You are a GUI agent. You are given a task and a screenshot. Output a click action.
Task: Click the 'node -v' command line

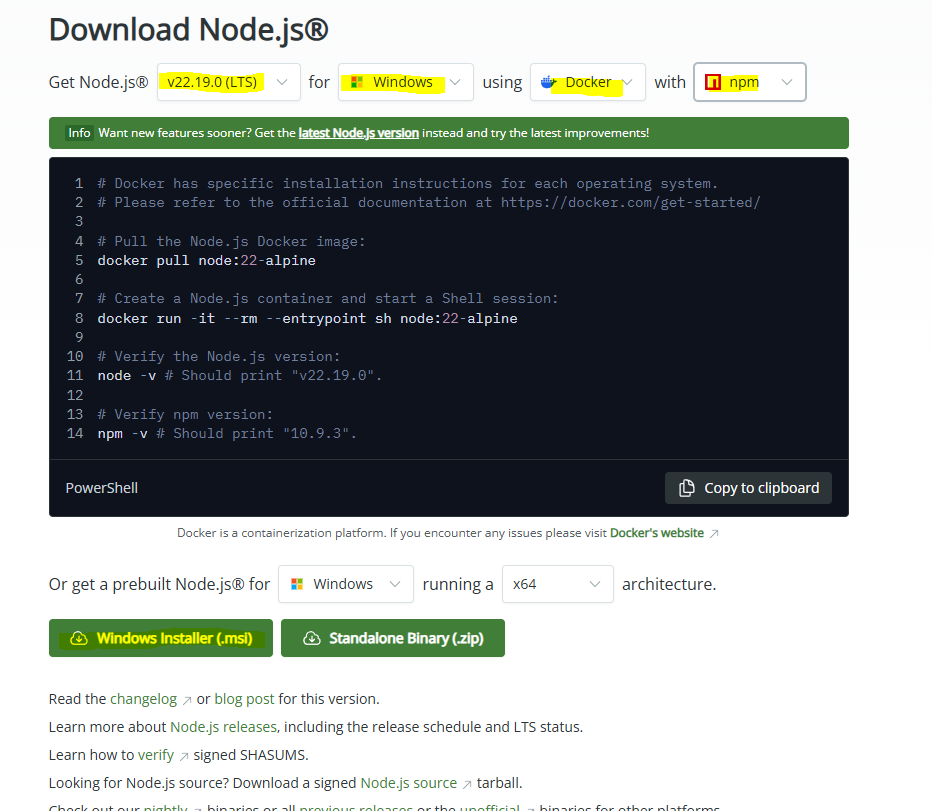pos(240,375)
